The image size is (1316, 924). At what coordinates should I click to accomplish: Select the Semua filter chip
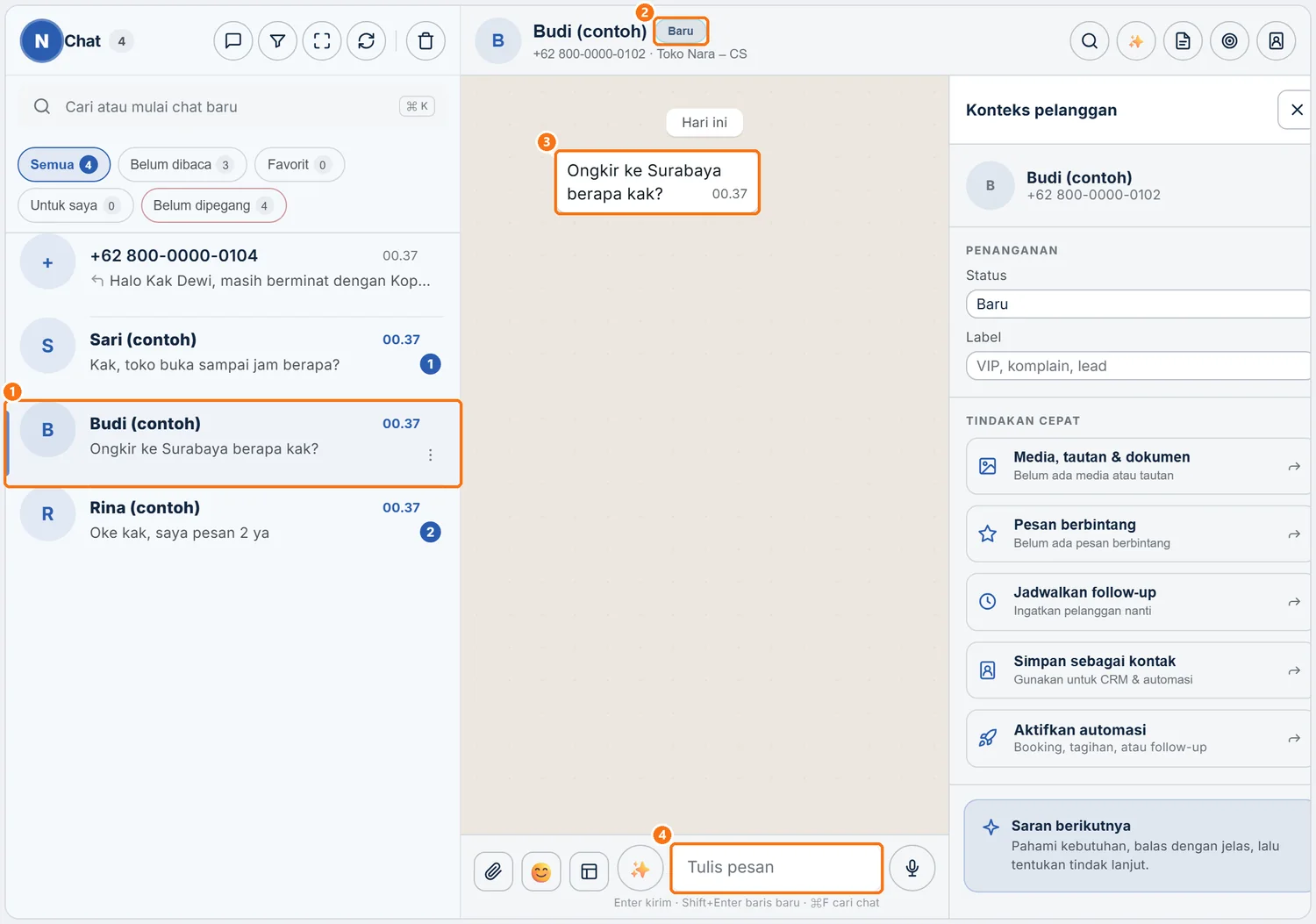tap(64, 164)
